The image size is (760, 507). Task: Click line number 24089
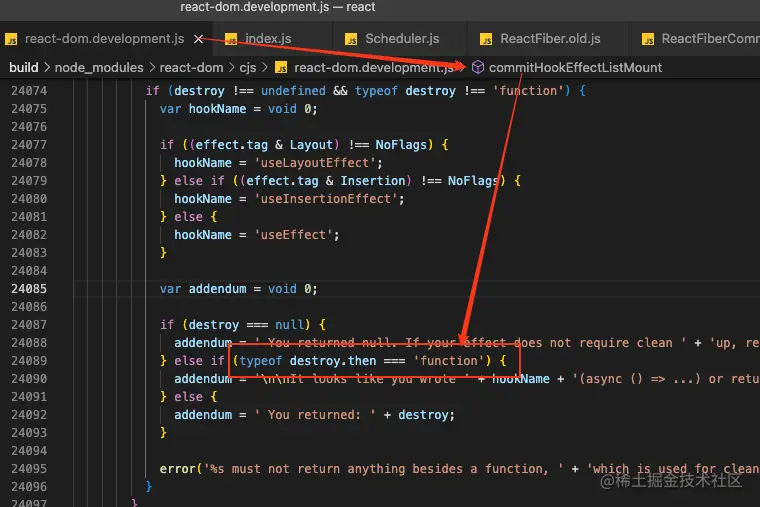(29, 361)
